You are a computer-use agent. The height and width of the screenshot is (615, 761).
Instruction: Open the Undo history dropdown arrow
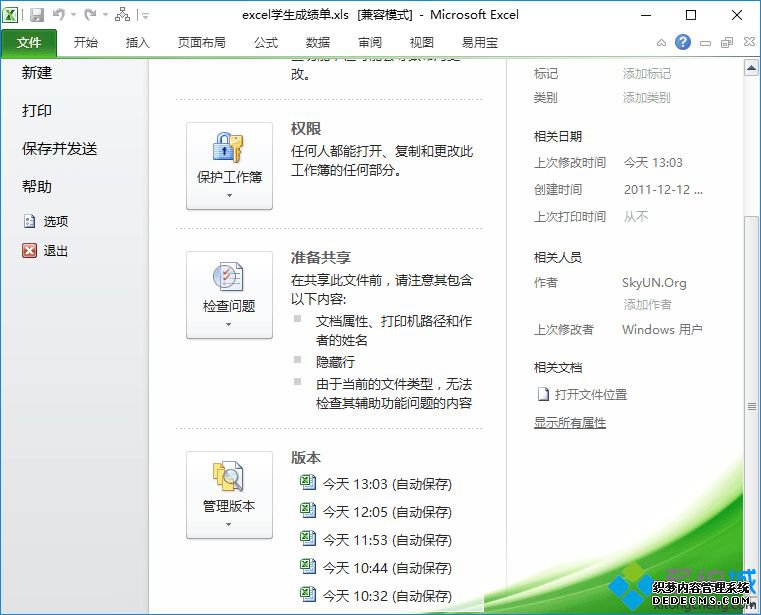pos(74,15)
